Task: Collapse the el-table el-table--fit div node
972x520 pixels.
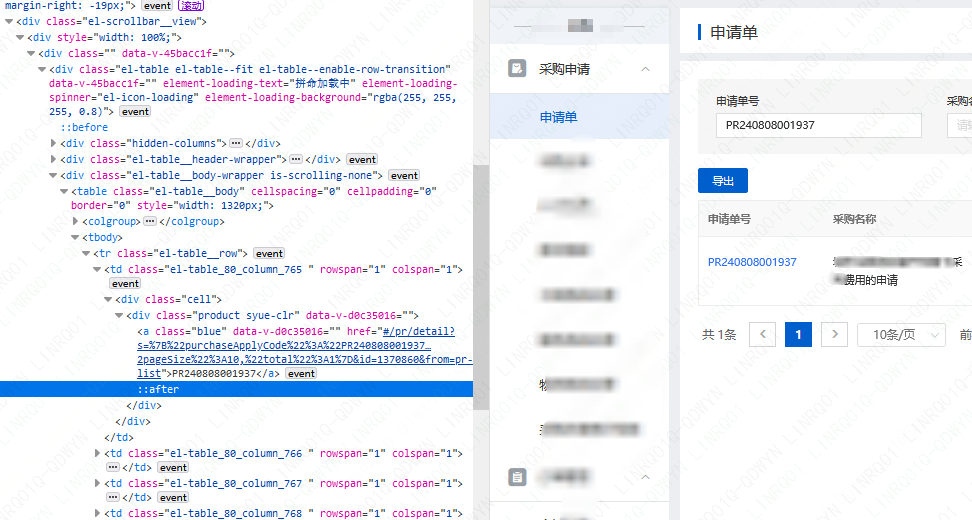Action: click(x=43, y=69)
